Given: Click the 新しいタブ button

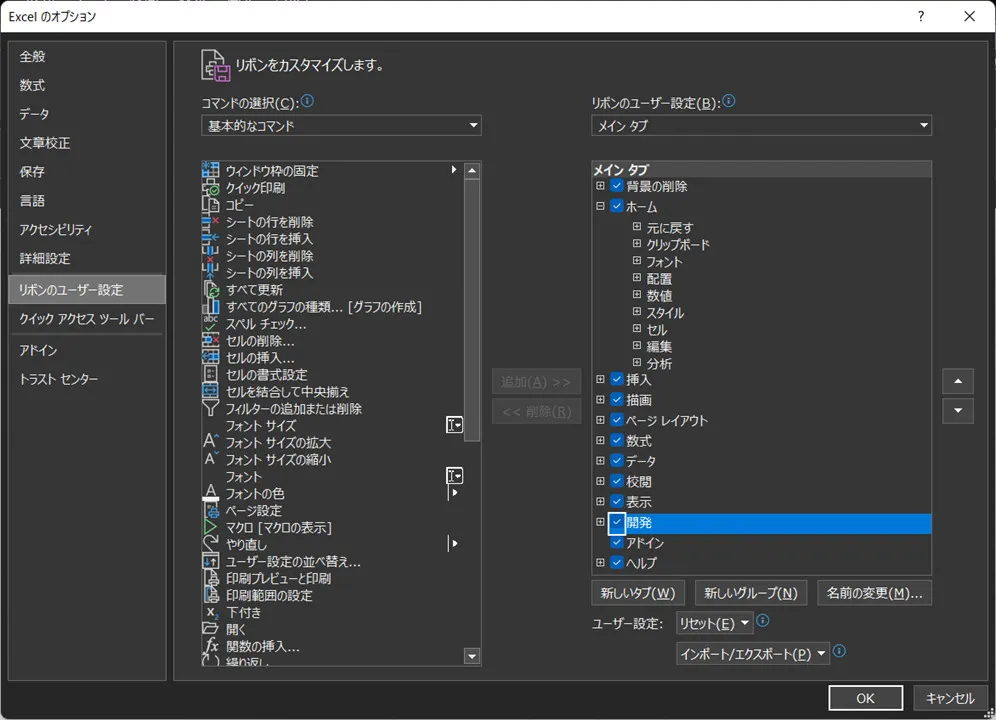Looking at the screenshot, I should point(637,593).
